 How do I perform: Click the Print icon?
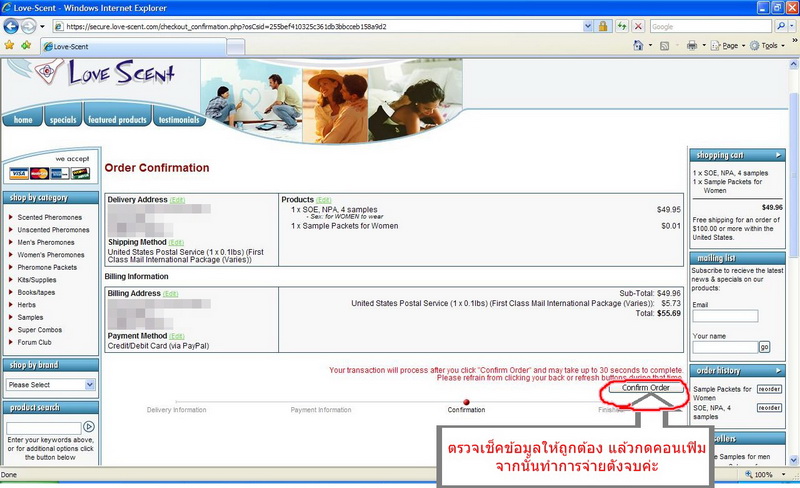click(692, 45)
